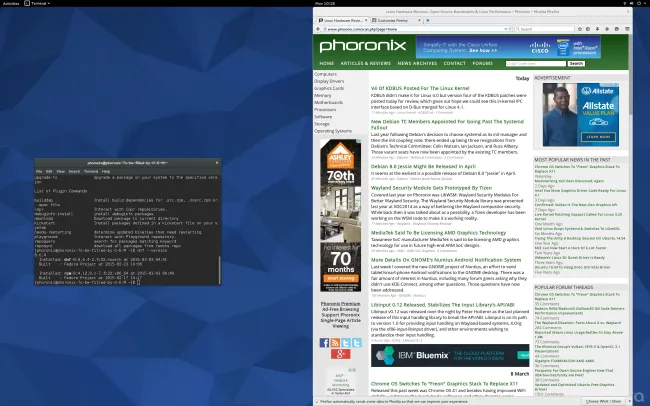Click the terminal window scrollbar
Screen dimensions: 650x406
pyautogui.click(x=219, y=270)
